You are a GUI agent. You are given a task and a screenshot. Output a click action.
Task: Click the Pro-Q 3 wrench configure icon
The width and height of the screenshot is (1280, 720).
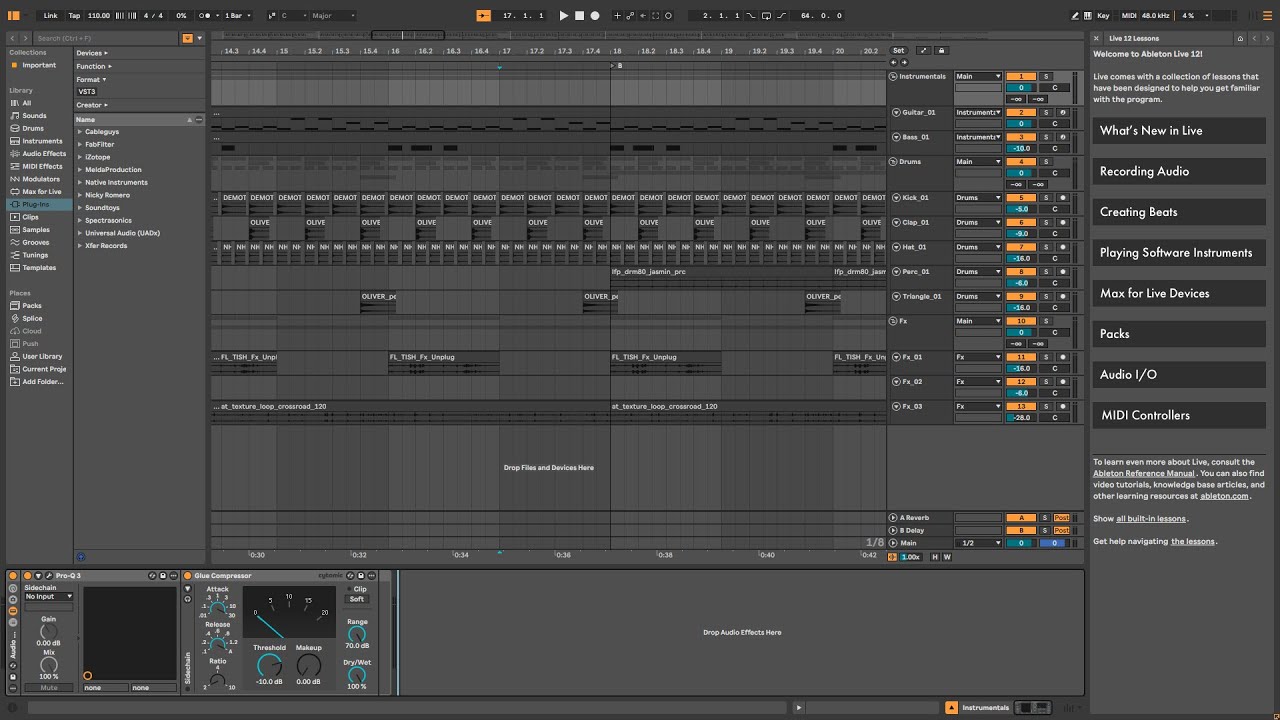48,576
